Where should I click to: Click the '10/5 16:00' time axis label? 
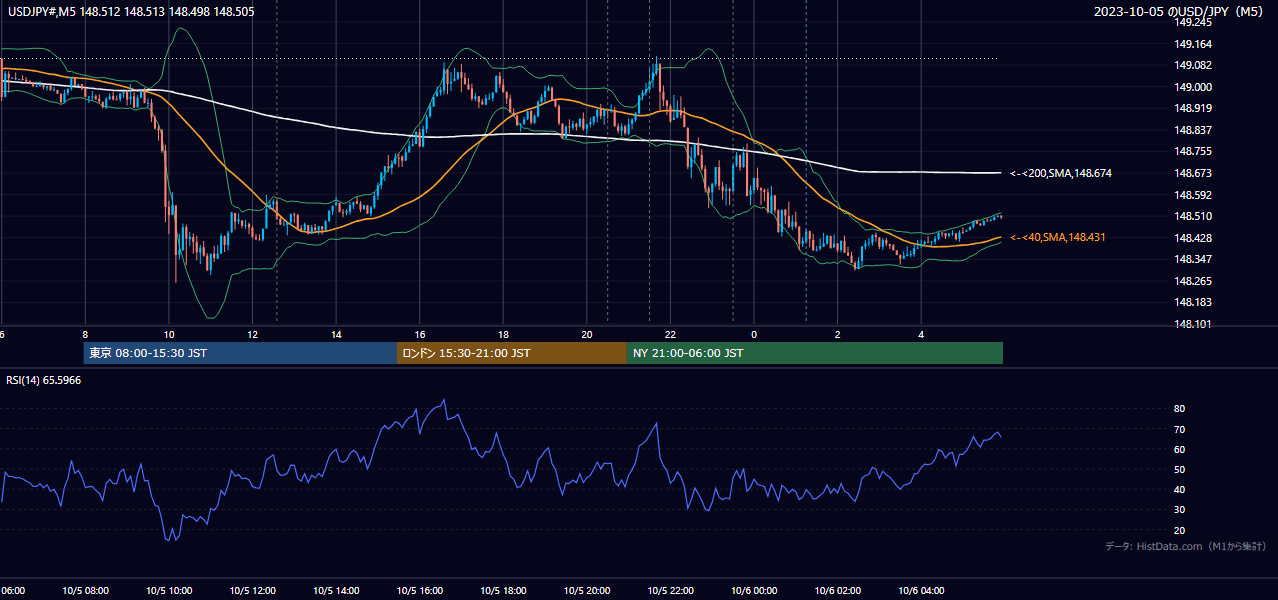click(x=420, y=591)
